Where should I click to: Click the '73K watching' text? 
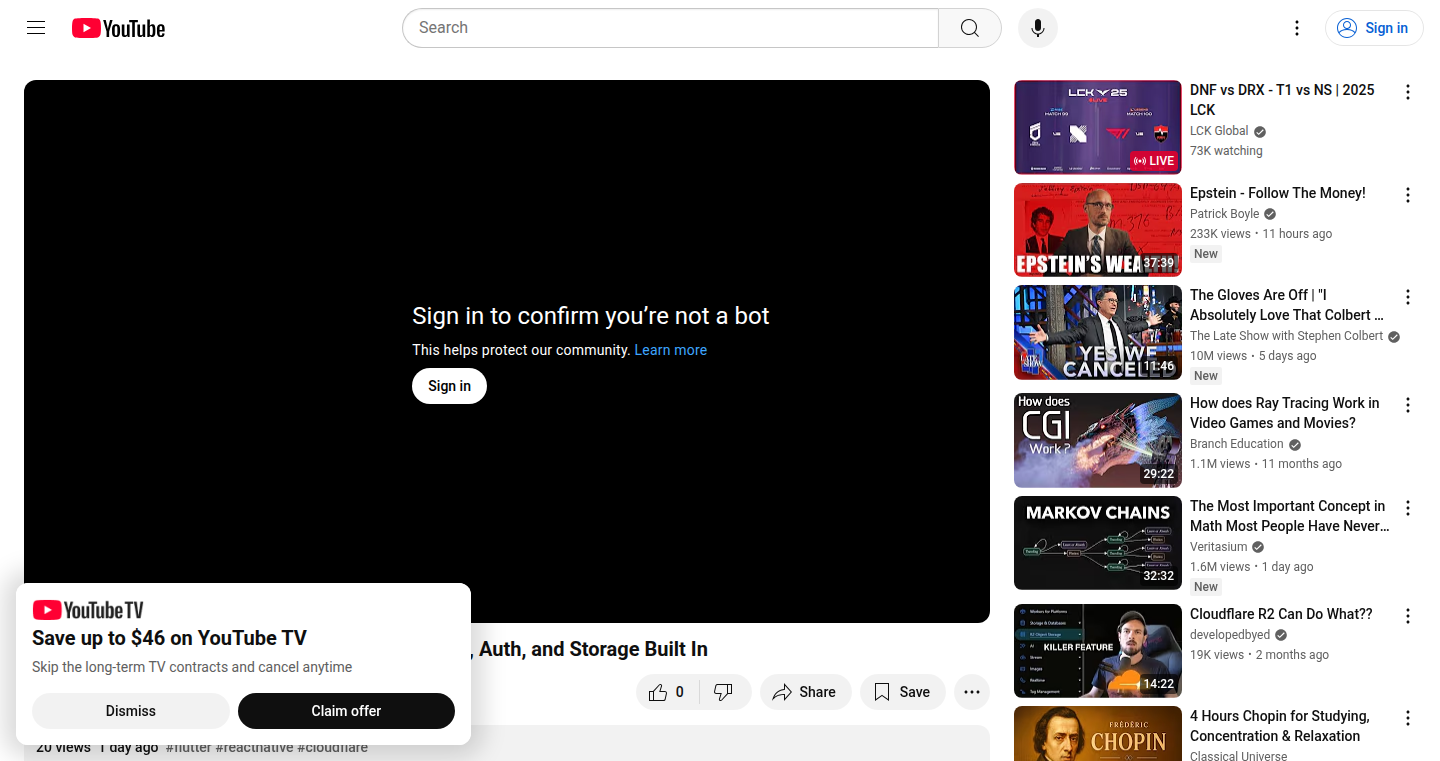coord(1226,151)
